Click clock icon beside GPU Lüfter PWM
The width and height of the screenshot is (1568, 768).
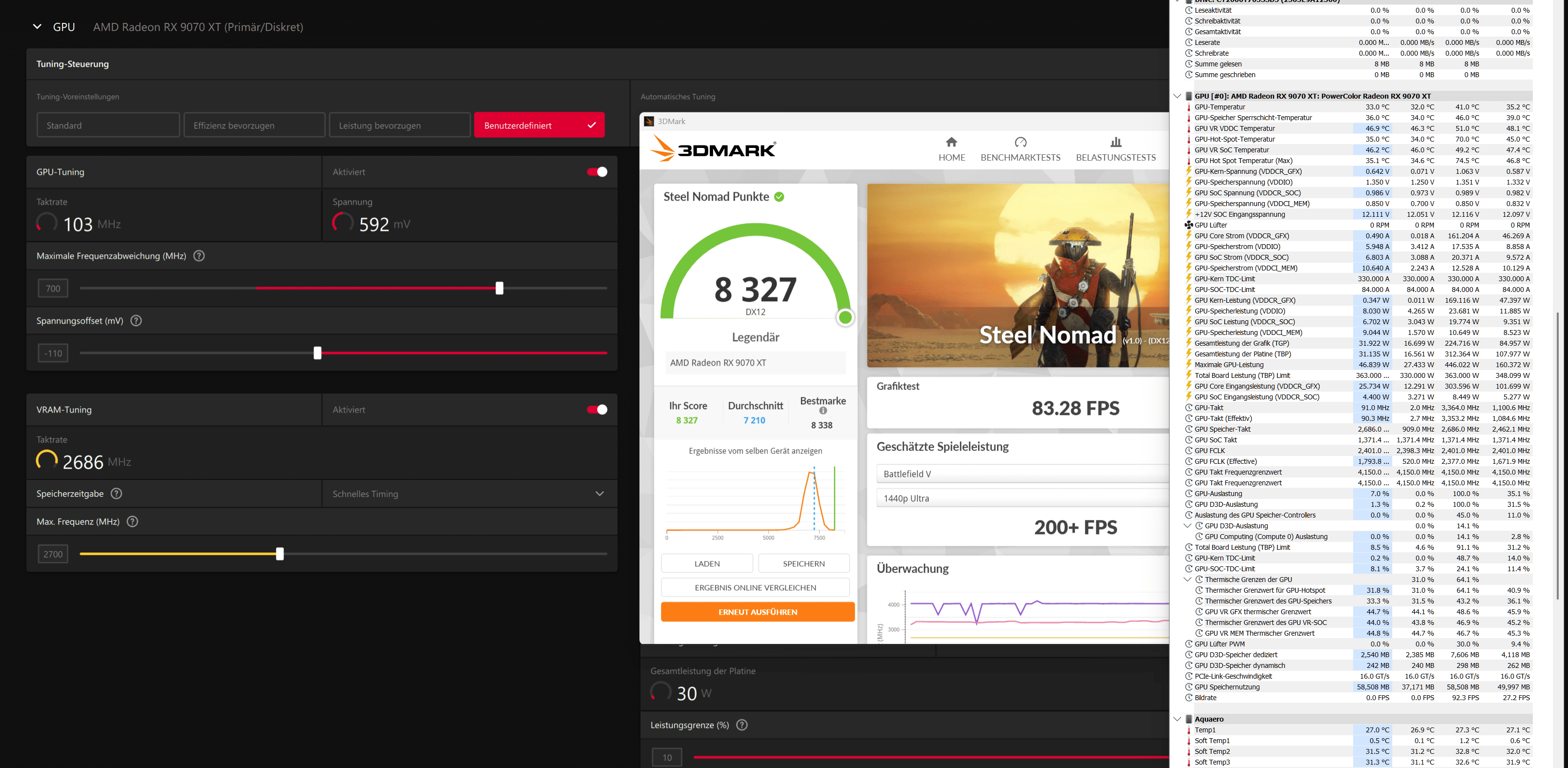point(1189,644)
